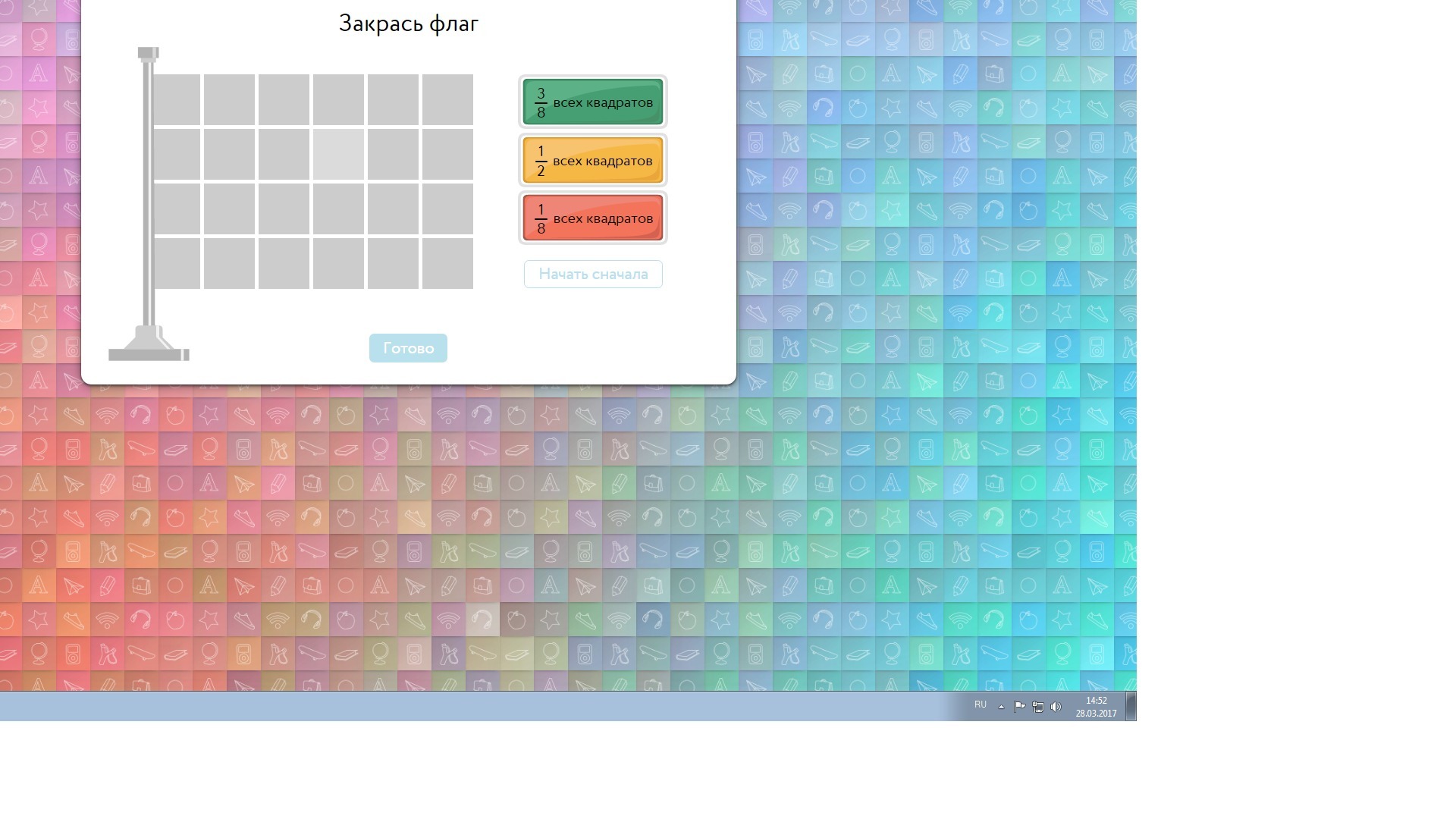The height and width of the screenshot is (819, 1456).
Task: Expand hidden tray icons arrow
Action: (1001, 707)
